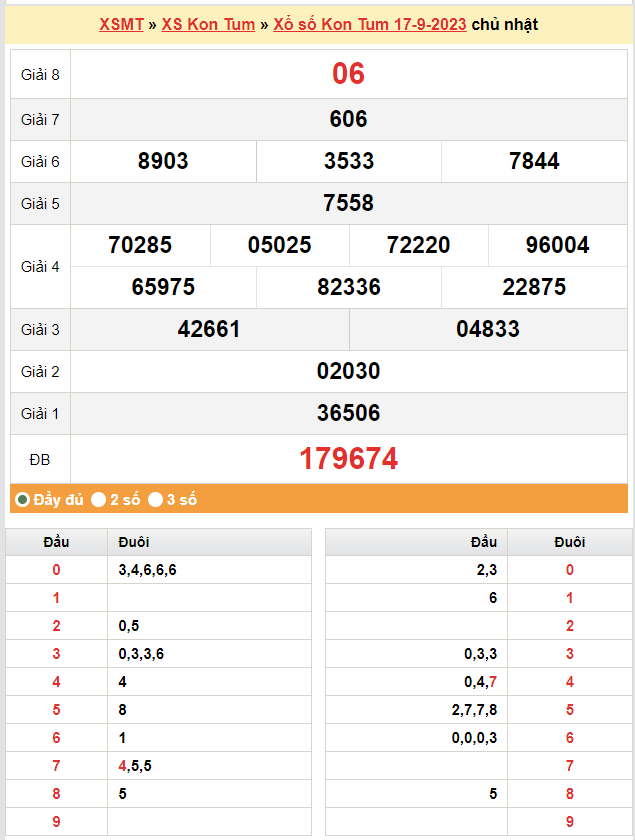Click the Đầu header in left table

[x=56, y=542]
